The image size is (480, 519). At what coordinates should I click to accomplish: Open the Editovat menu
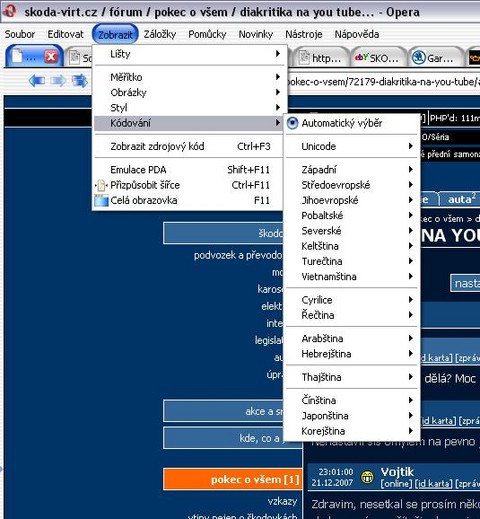pyautogui.click(x=65, y=34)
